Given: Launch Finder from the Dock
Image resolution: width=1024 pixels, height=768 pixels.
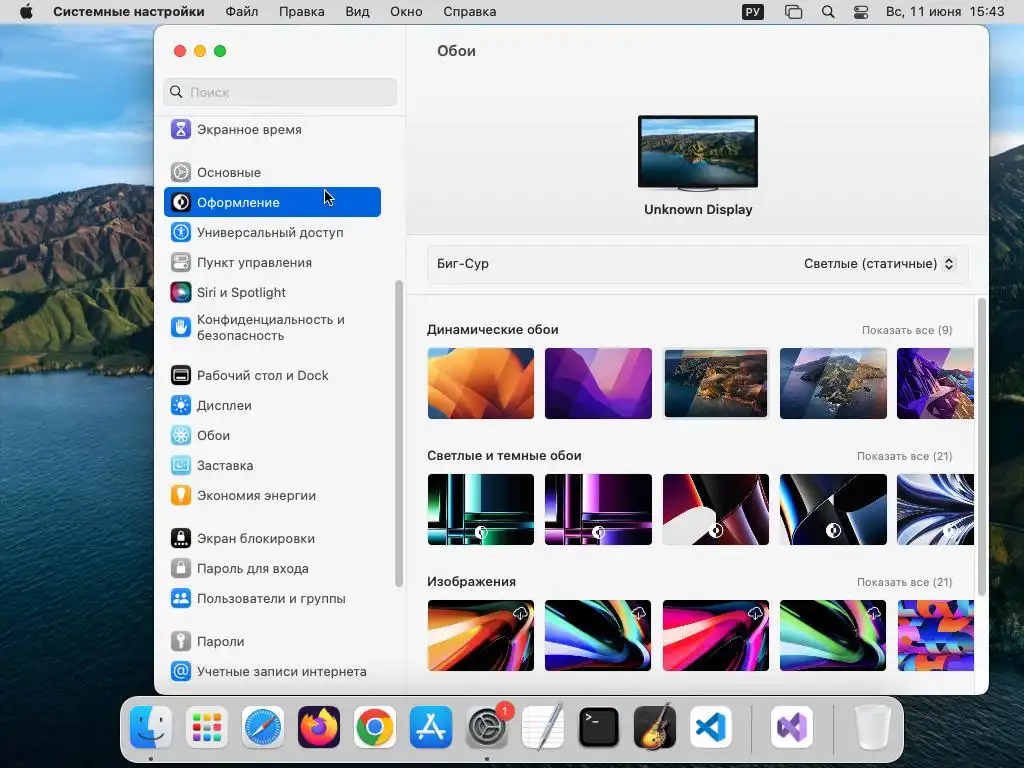Looking at the screenshot, I should (151, 727).
